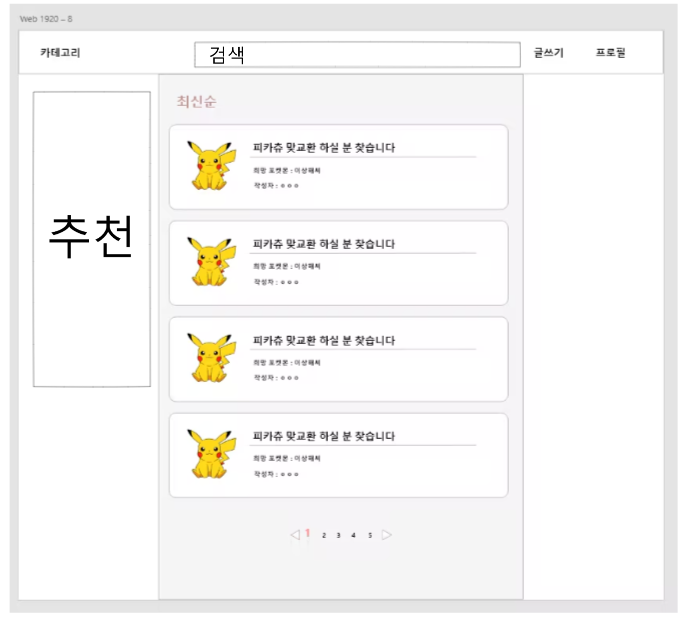Open the 프로필 profile page
688x626 pixels.
[610, 53]
